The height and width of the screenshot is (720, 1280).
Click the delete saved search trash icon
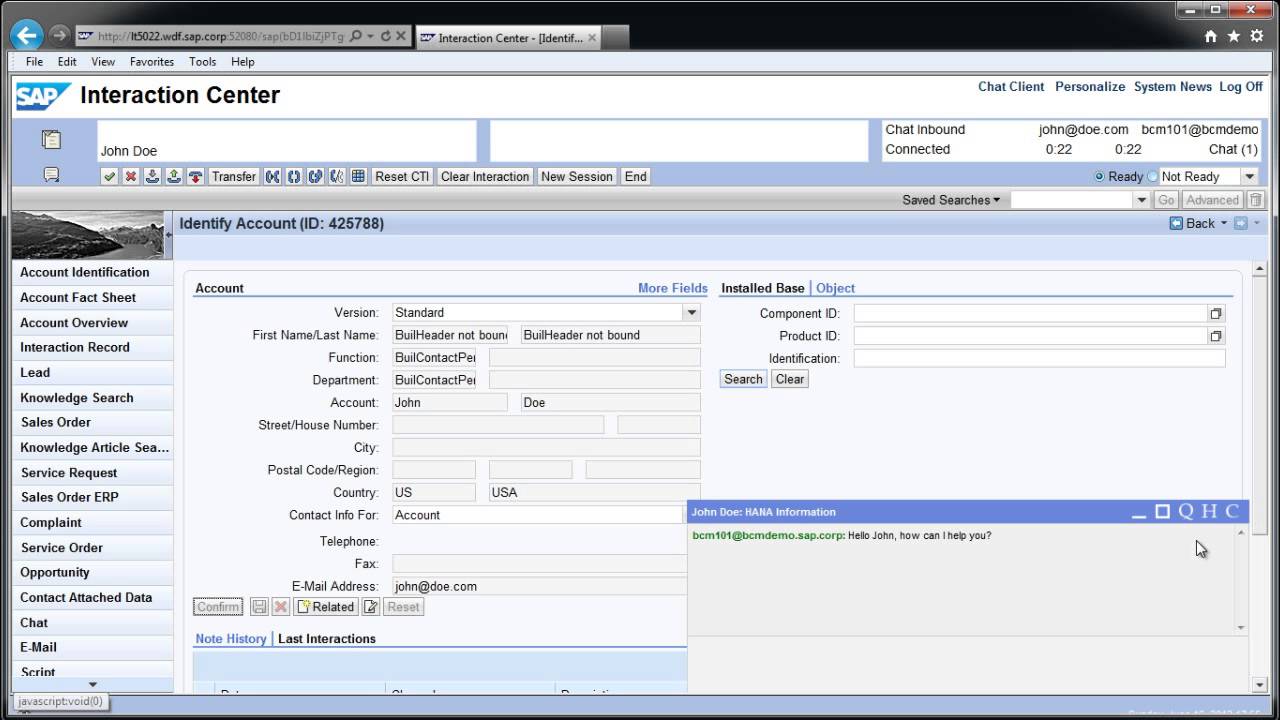click(1256, 200)
